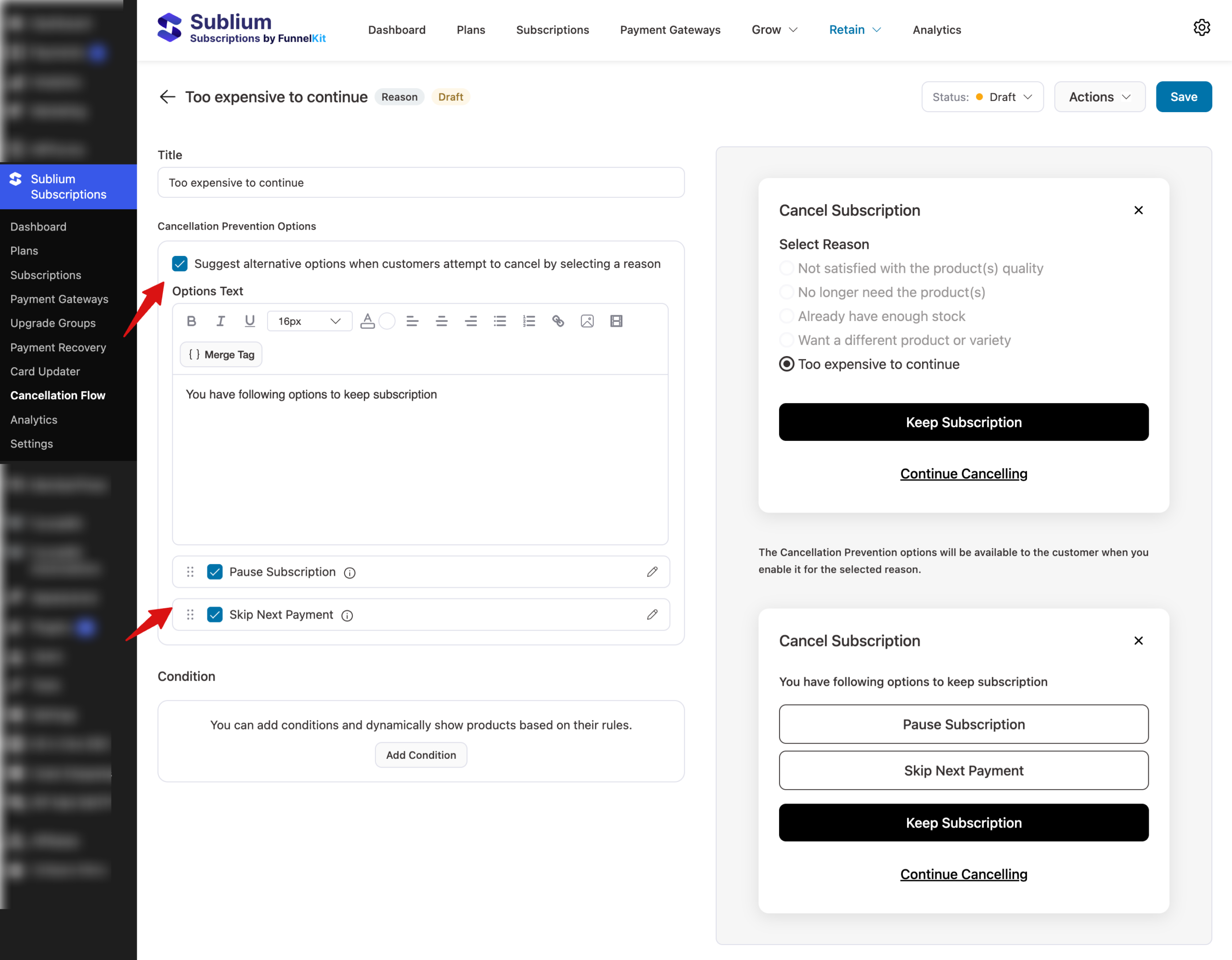Uncheck the suggest alternative options checkbox
This screenshot has height=960, width=1232.
[180, 263]
